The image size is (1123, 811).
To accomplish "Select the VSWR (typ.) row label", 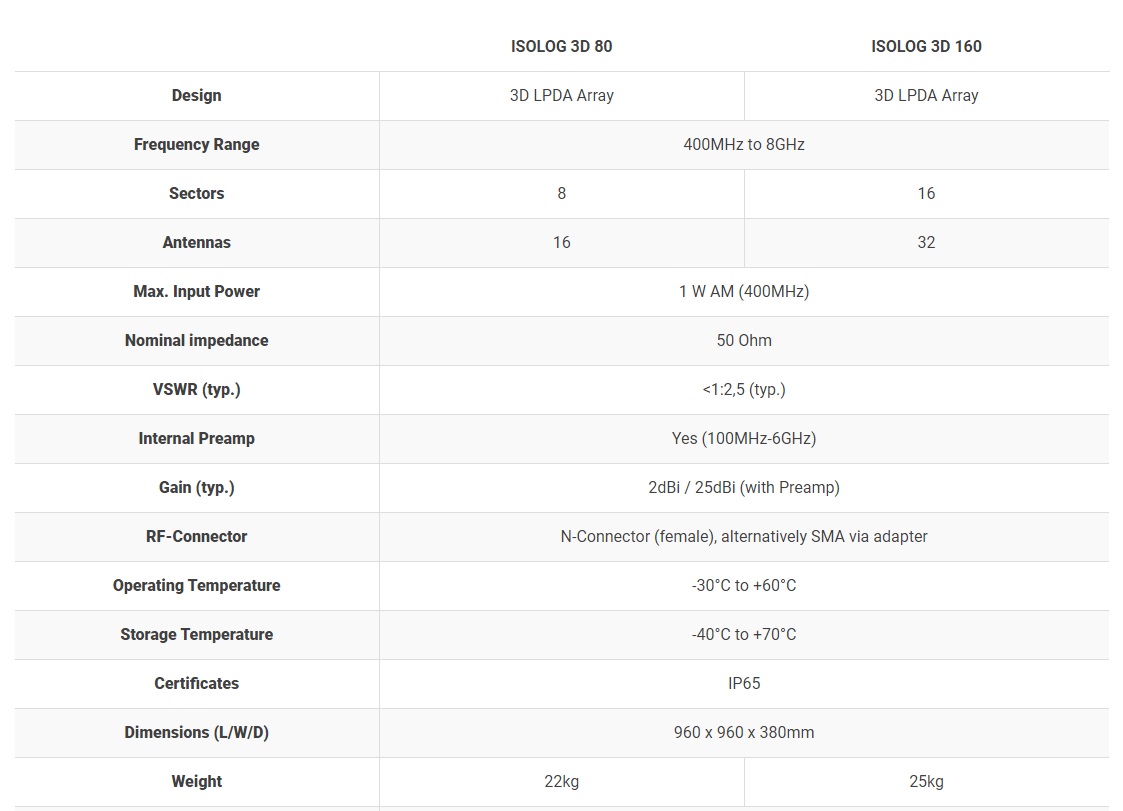I will coord(196,389).
